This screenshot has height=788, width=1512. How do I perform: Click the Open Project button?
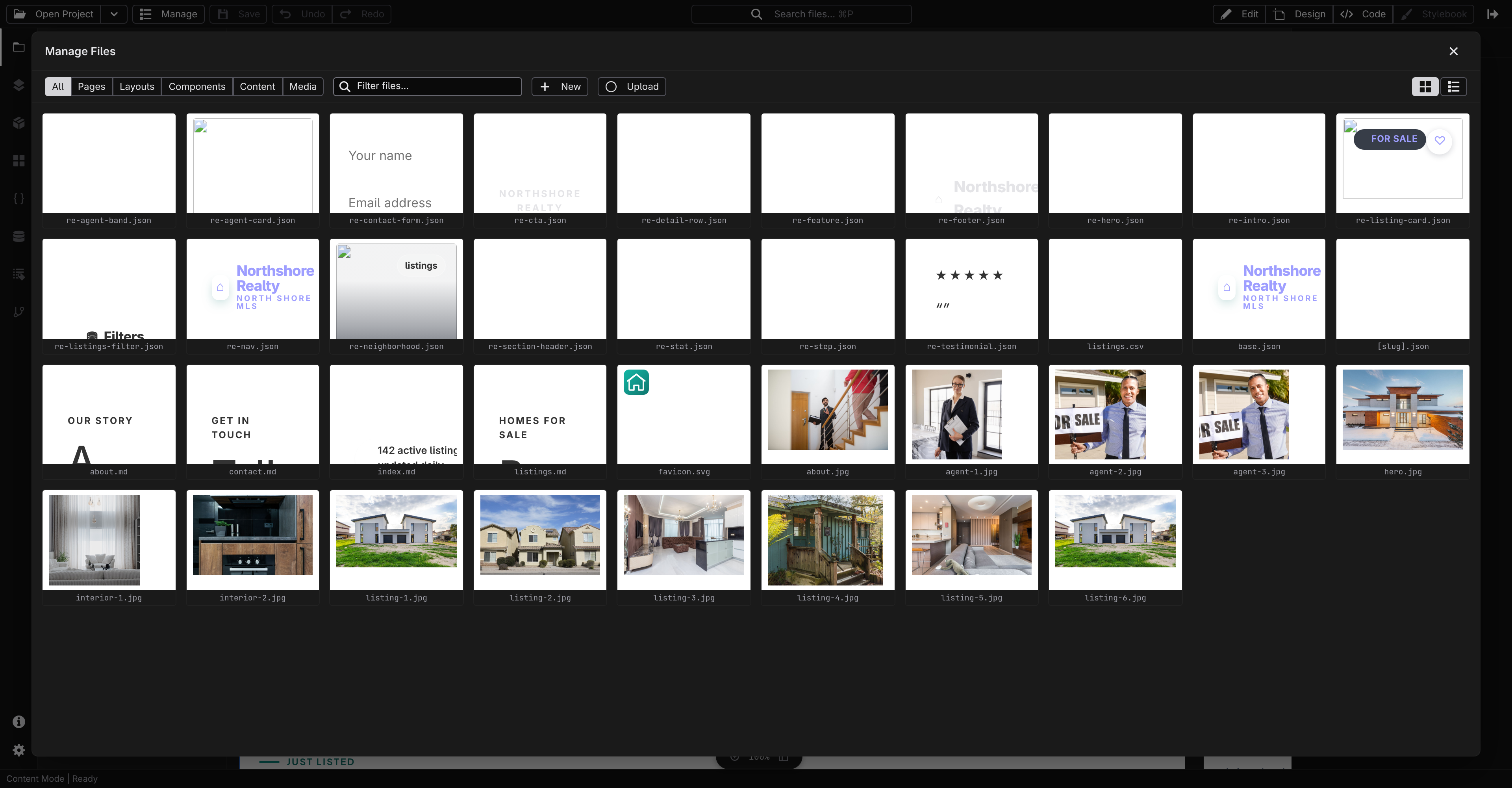tap(54, 14)
